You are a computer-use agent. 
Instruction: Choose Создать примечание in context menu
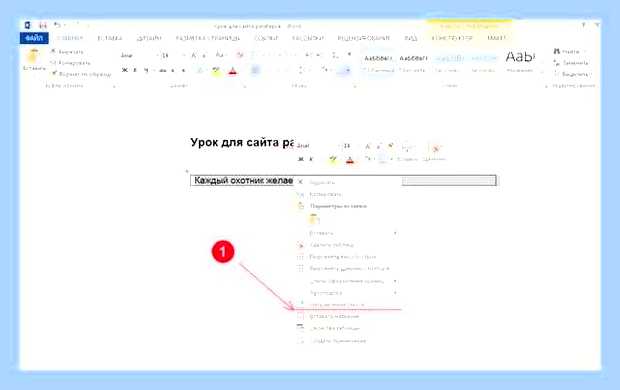click(x=348, y=341)
